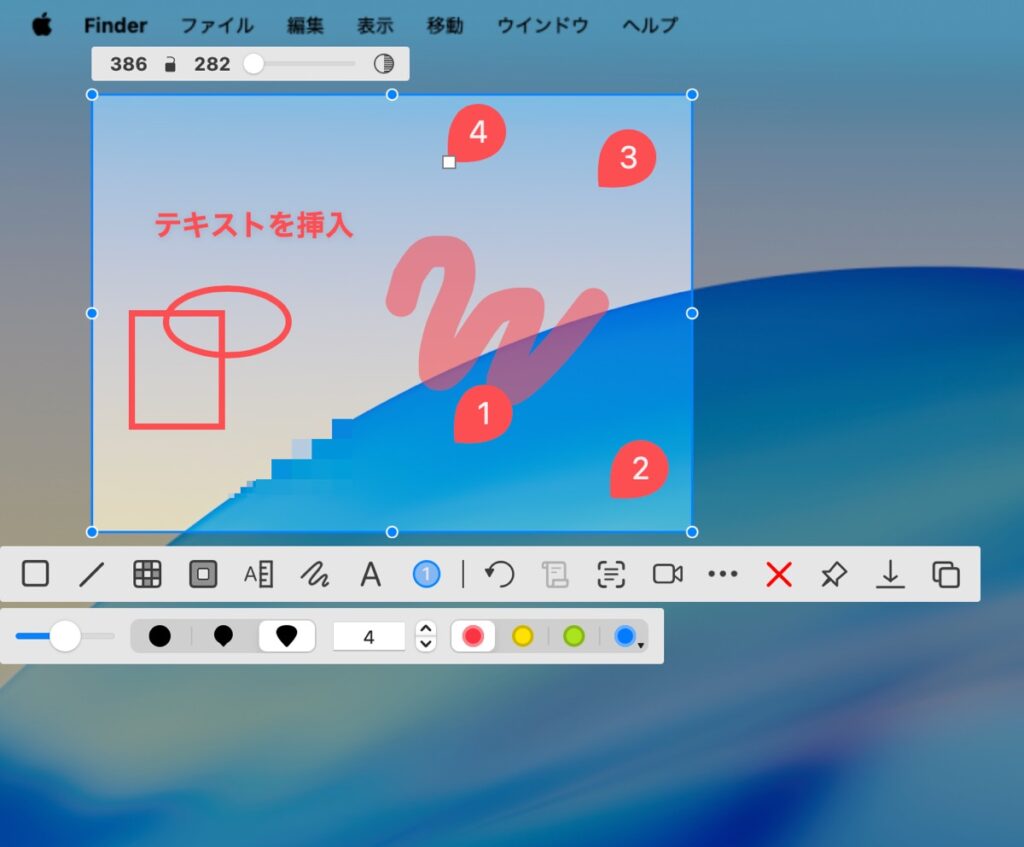Select the Rectangle shape tool
Screen dimensions: 1024x847
coord(35,574)
